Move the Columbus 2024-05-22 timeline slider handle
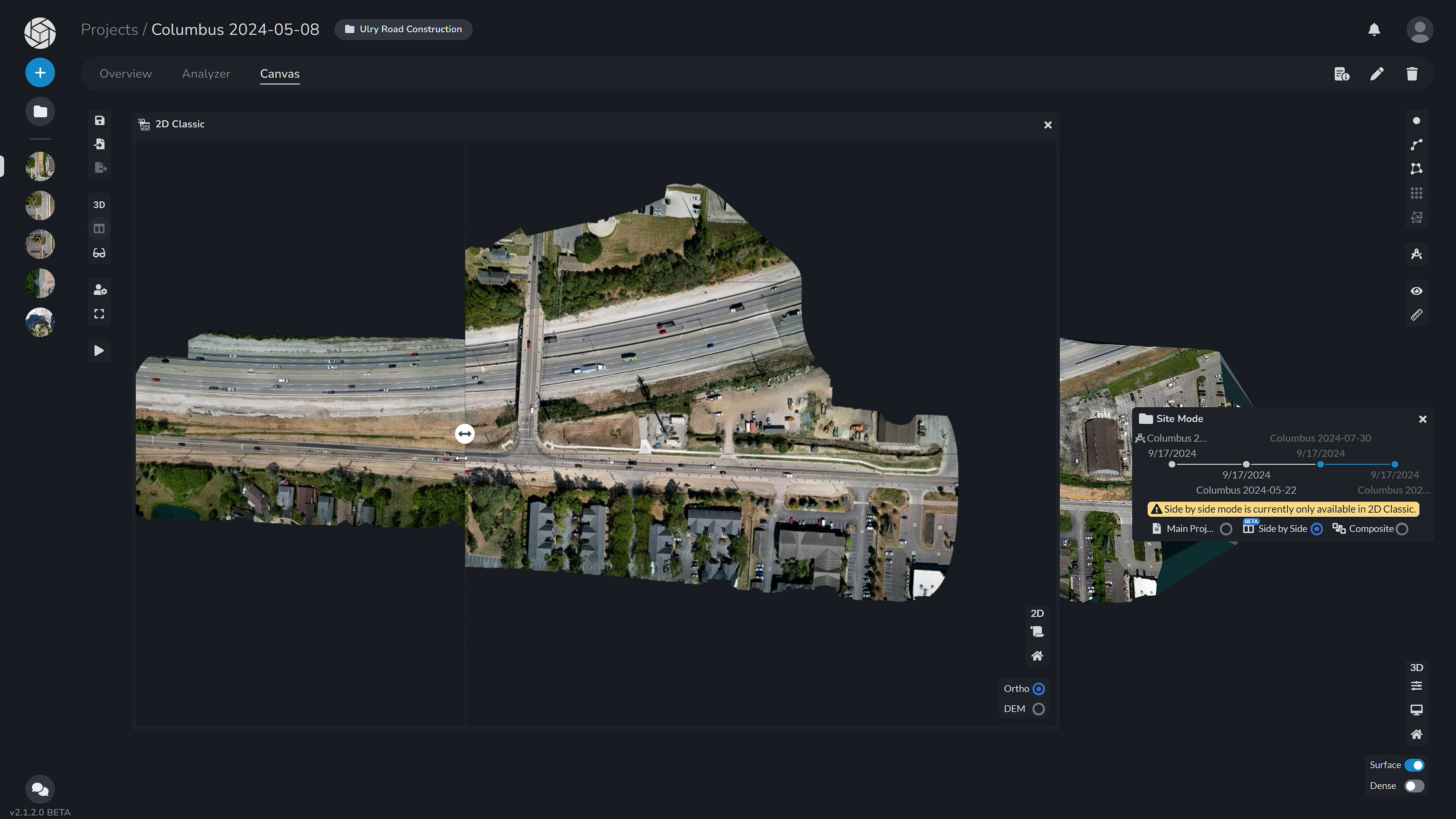 coord(1246,464)
